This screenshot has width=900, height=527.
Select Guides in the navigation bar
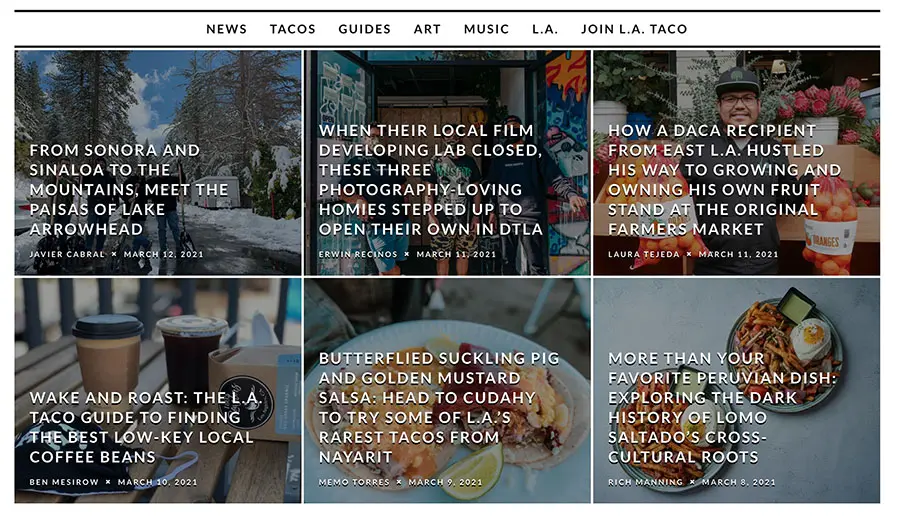[364, 29]
